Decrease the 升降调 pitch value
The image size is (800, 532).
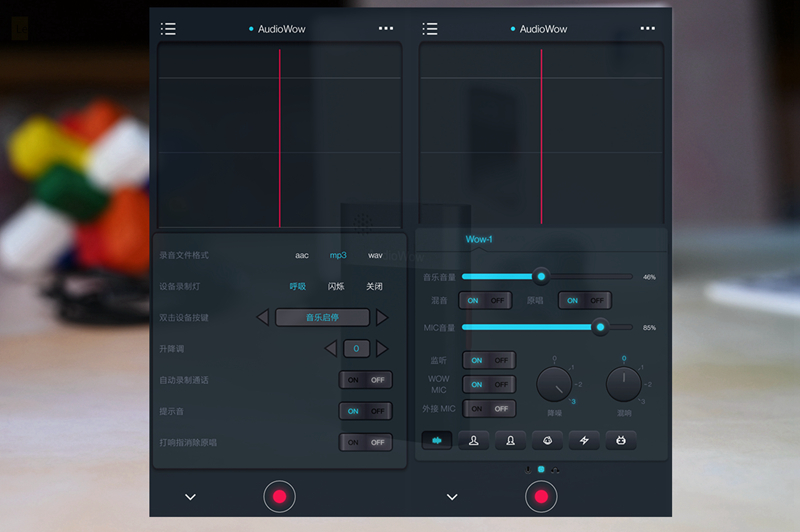tap(331, 348)
